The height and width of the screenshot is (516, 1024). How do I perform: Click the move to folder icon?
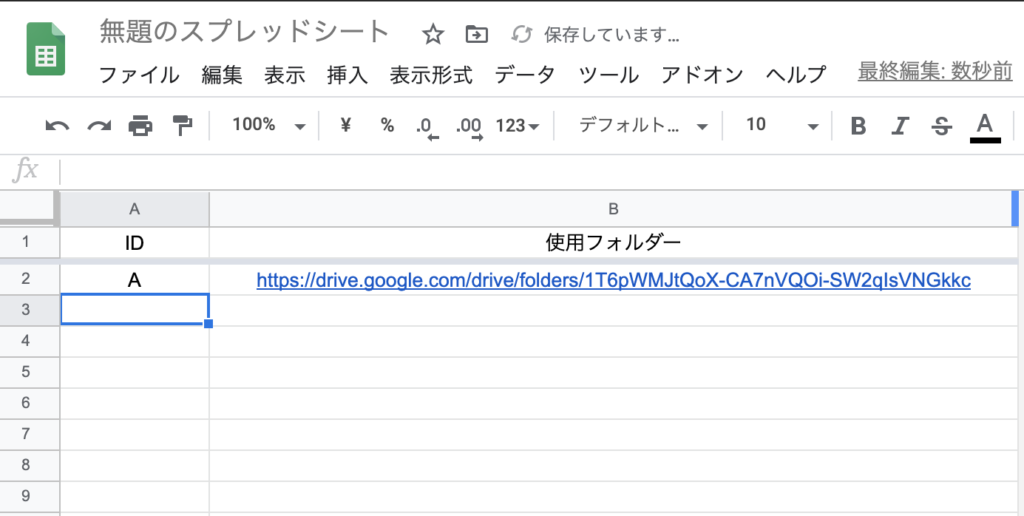click(477, 35)
